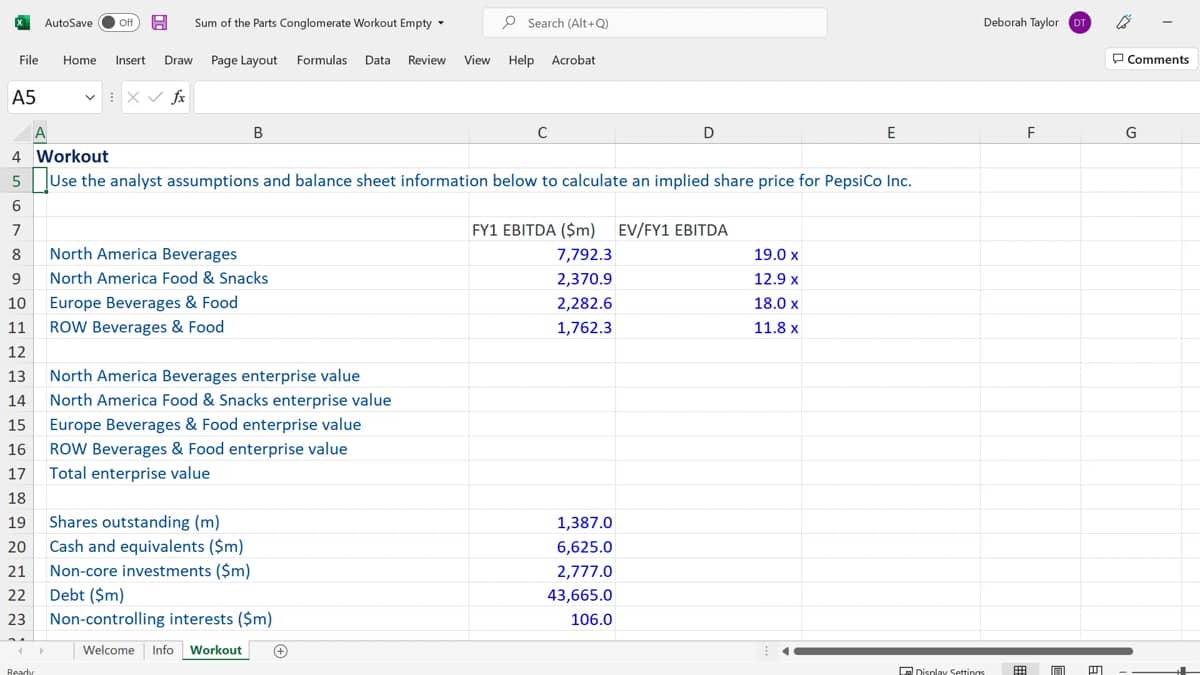Select column E header
The width and height of the screenshot is (1200, 675).
pyautogui.click(x=891, y=133)
